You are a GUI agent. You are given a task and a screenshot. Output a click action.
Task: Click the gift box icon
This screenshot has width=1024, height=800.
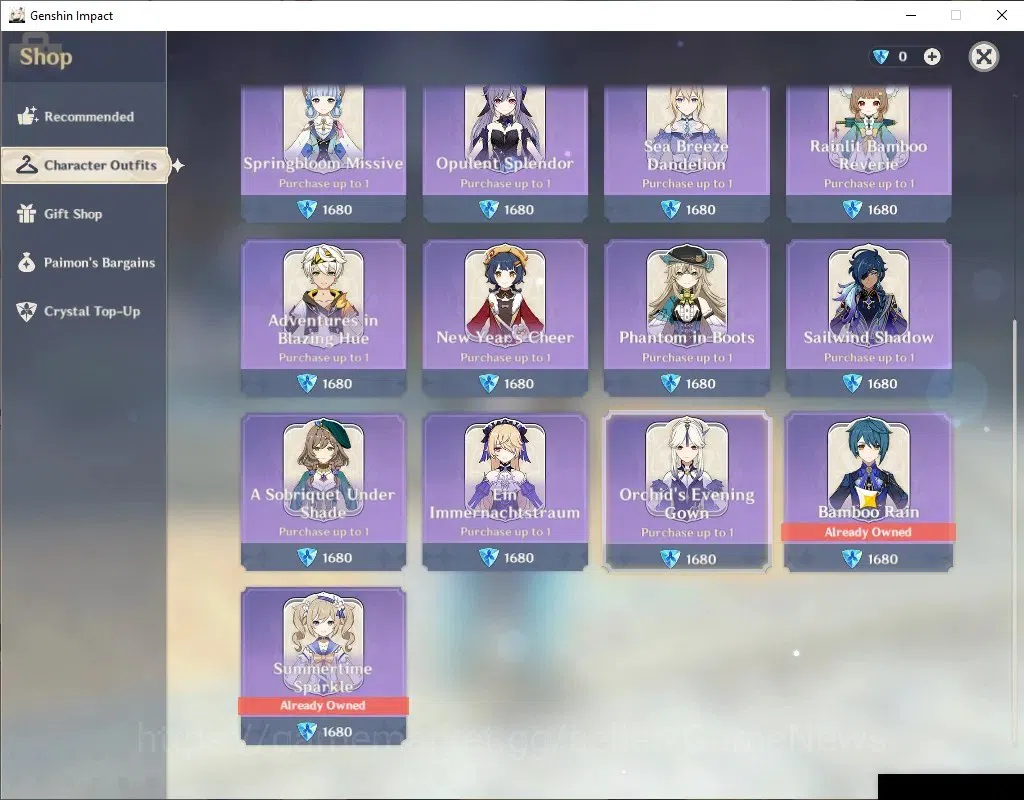tap(27, 214)
